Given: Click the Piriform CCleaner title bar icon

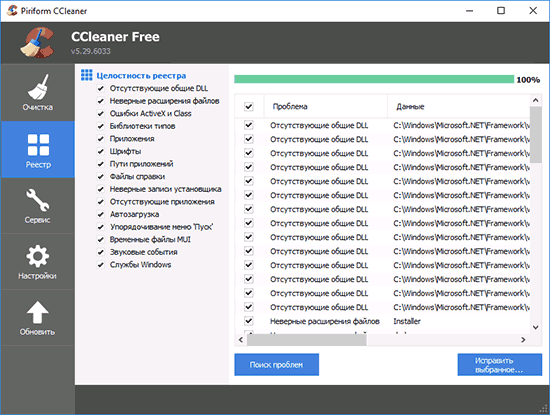Looking at the screenshot, I should (12, 11).
